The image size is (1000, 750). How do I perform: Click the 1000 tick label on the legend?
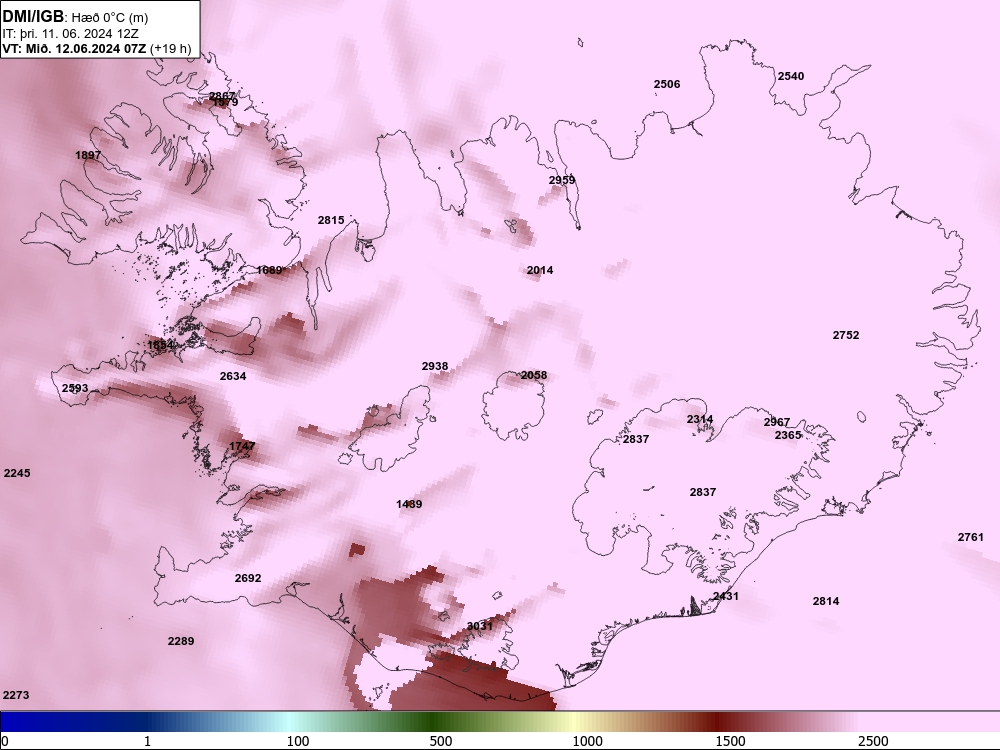pos(587,741)
